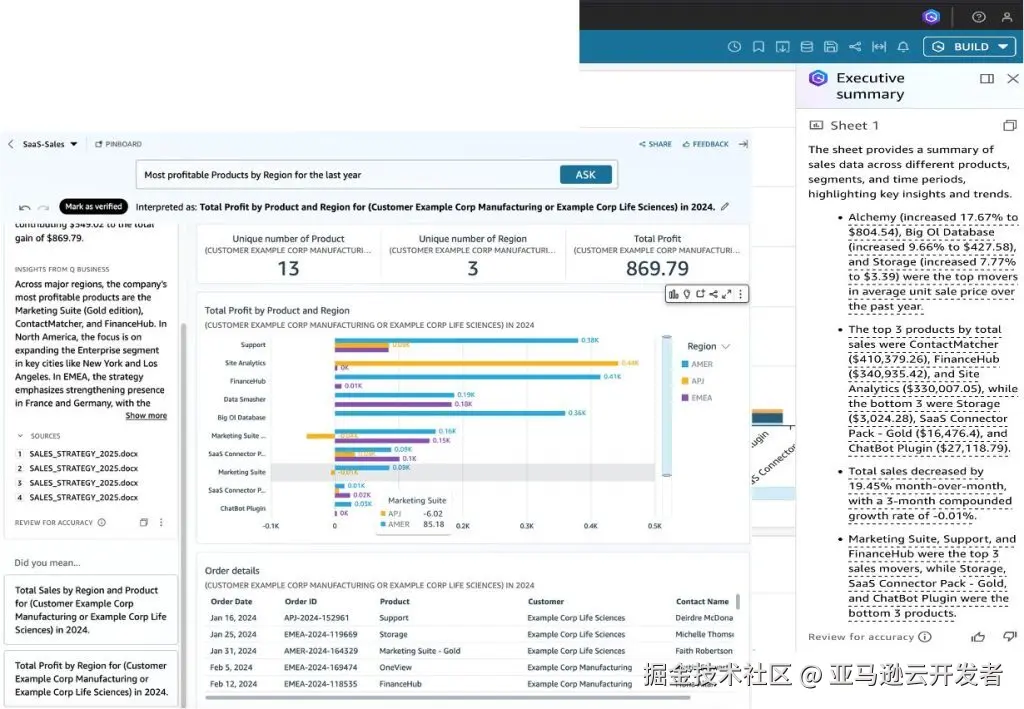The image size is (1024, 709).
Task: Click the share nodes icon in blue toolbar
Action: 855,46
